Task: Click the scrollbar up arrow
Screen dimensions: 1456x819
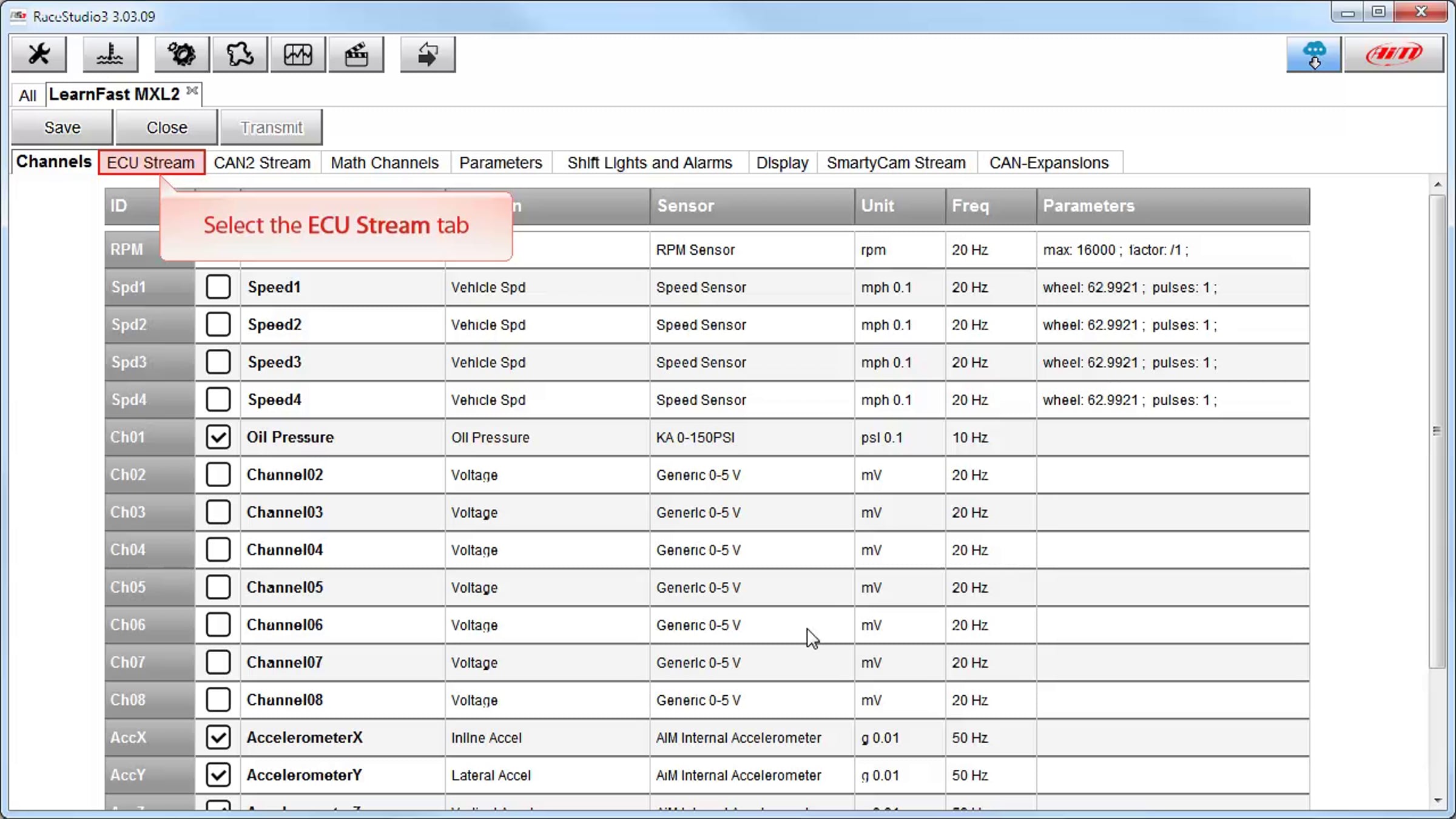Action: pyautogui.click(x=1438, y=184)
